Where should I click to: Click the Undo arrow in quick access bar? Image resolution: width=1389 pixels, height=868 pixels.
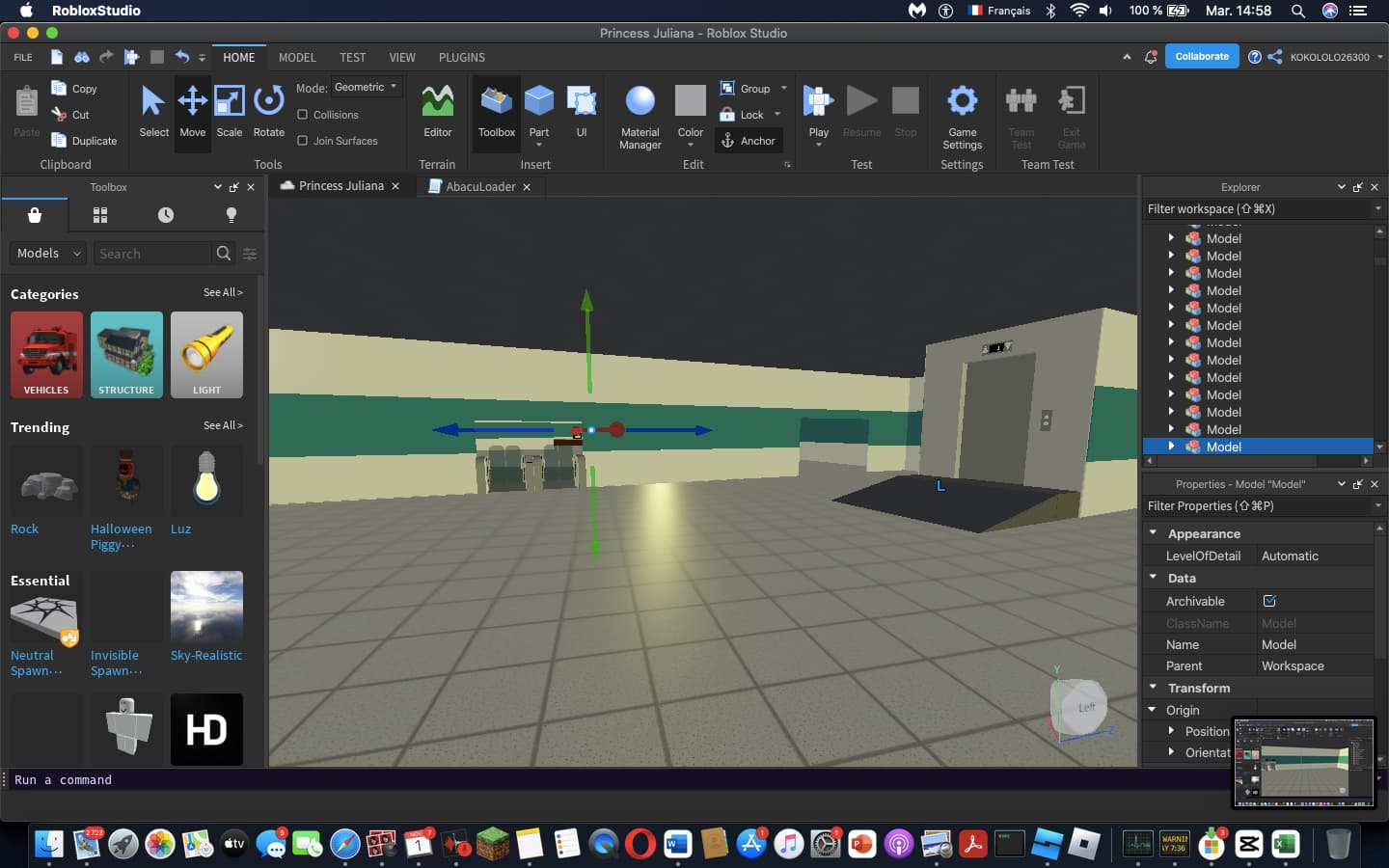coord(181,57)
